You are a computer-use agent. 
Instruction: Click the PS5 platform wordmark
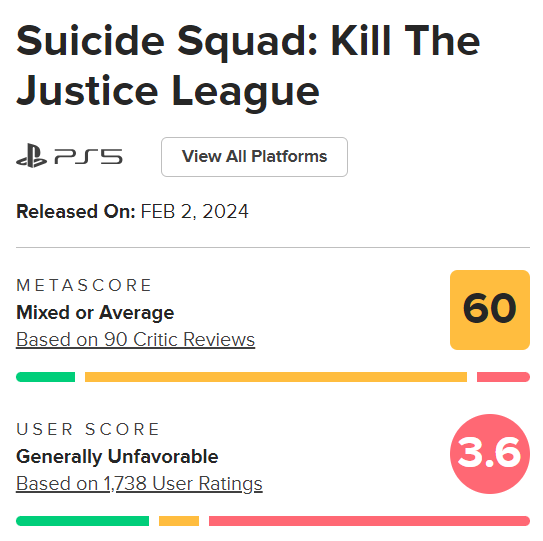[x=88, y=156]
